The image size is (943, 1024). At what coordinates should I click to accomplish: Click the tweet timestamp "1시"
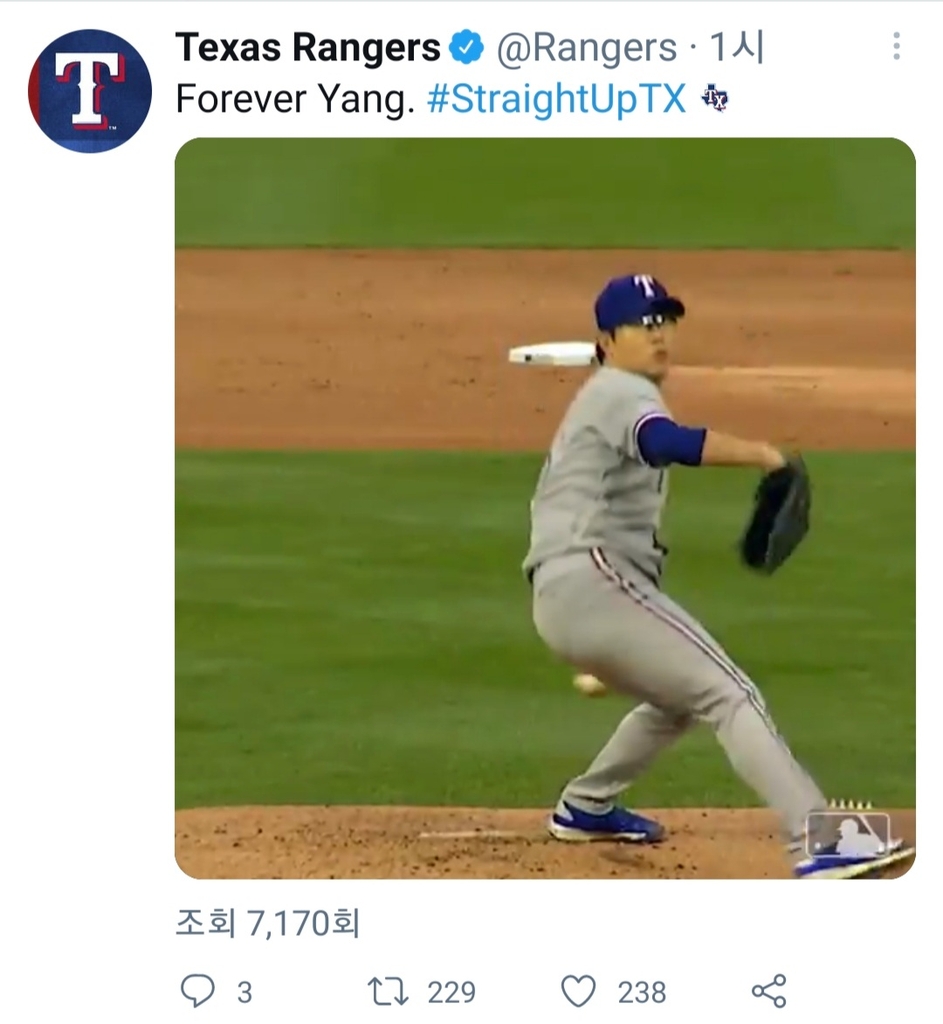point(738,47)
